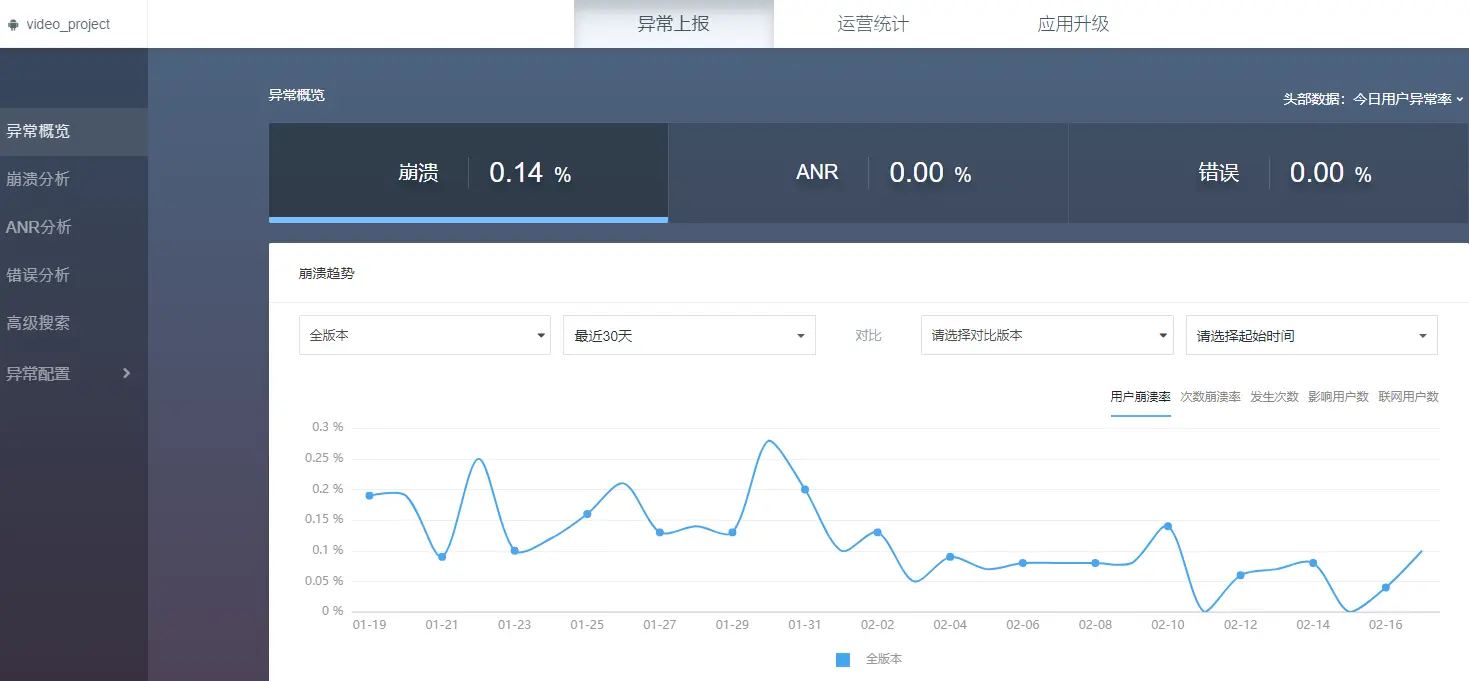Click the 全版本 legend marker below the chart

[x=843, y=659]
